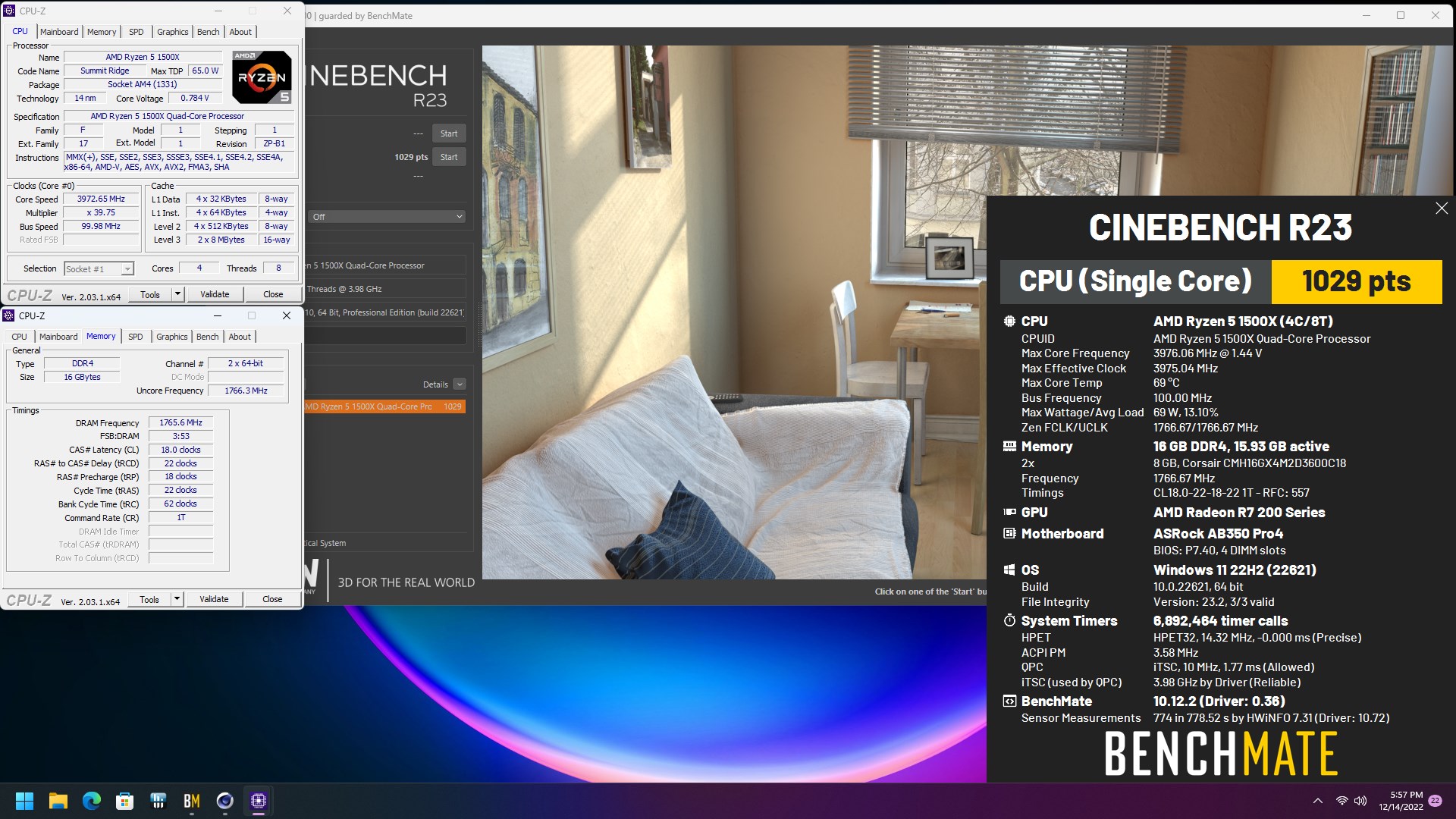Open SPD tab in bottom CPU-Z window

click(x=136, y=337)
